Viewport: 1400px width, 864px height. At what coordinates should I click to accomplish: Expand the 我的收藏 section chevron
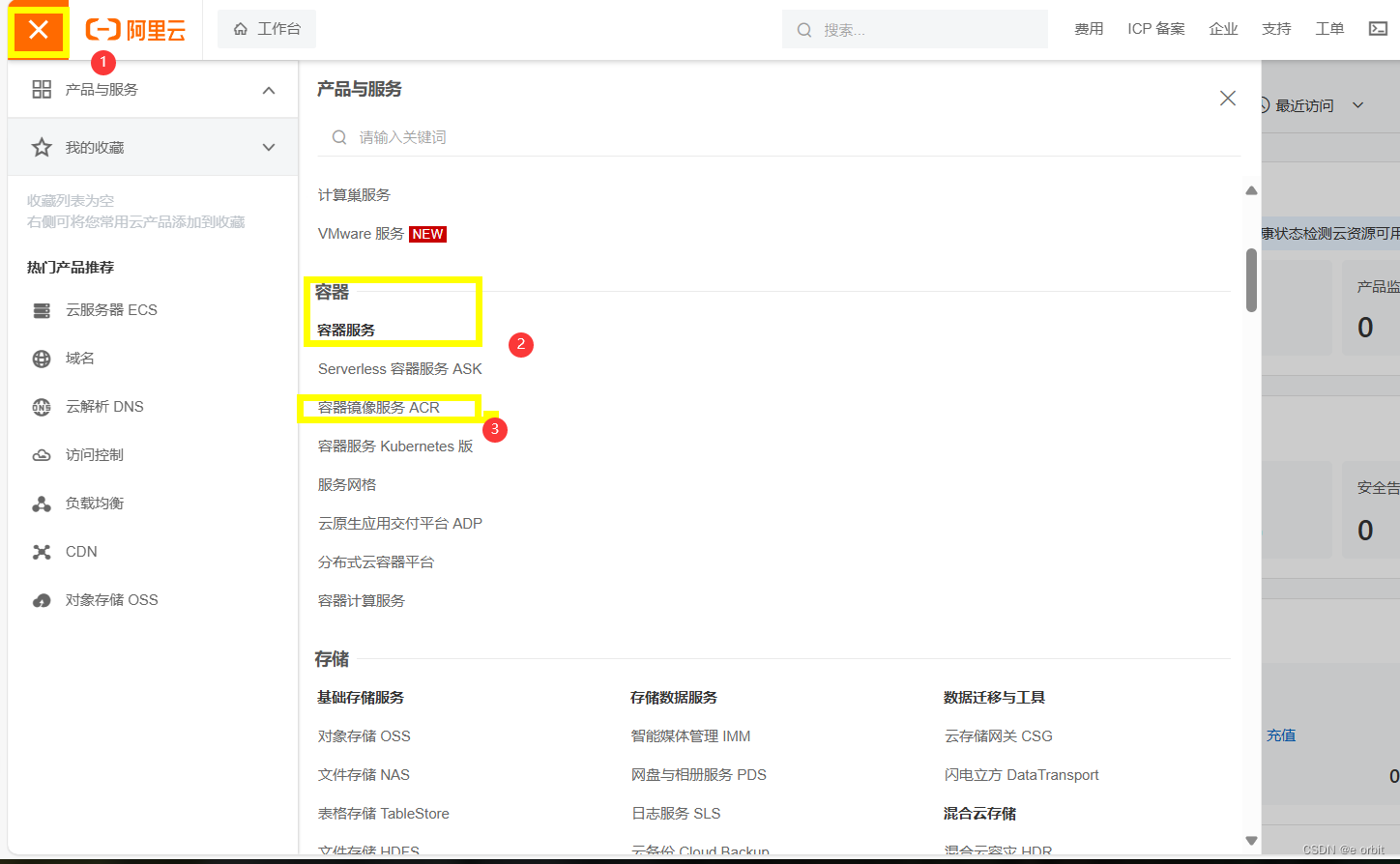click(x=269, y=147)
